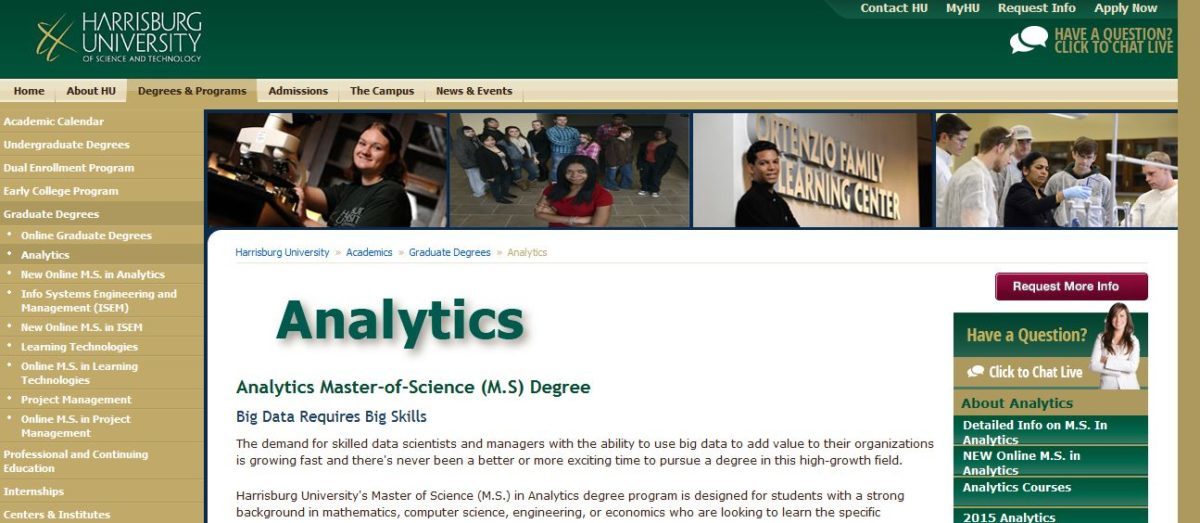Image resolution: width=1200 pixels, height=523 pixels.
Task: Click the chat speech bubble icon in header
Action: tap(1029, 40)
